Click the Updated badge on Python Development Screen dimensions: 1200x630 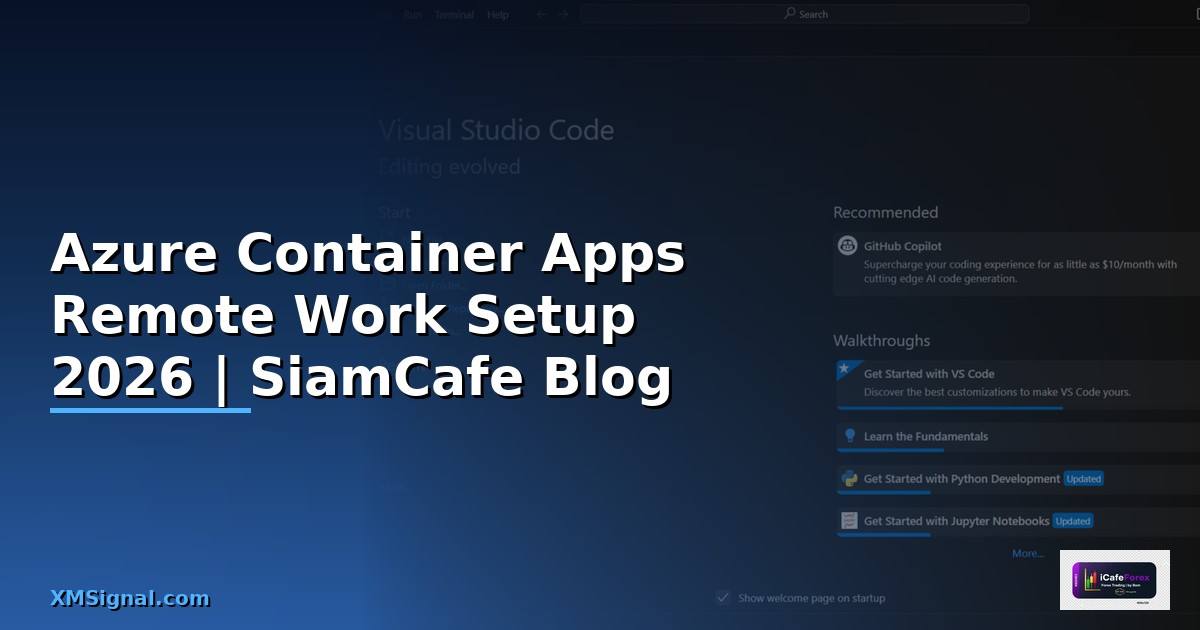(x=1083, y=479)
